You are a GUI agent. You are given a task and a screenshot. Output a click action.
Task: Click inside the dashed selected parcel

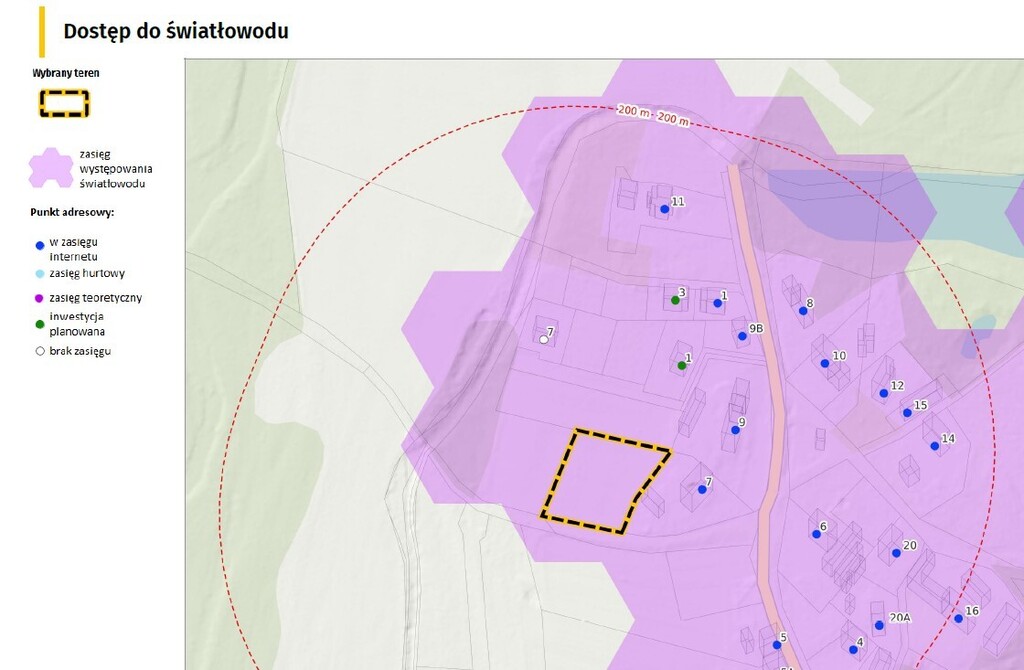pyautogui.click(x=600, y=482)
